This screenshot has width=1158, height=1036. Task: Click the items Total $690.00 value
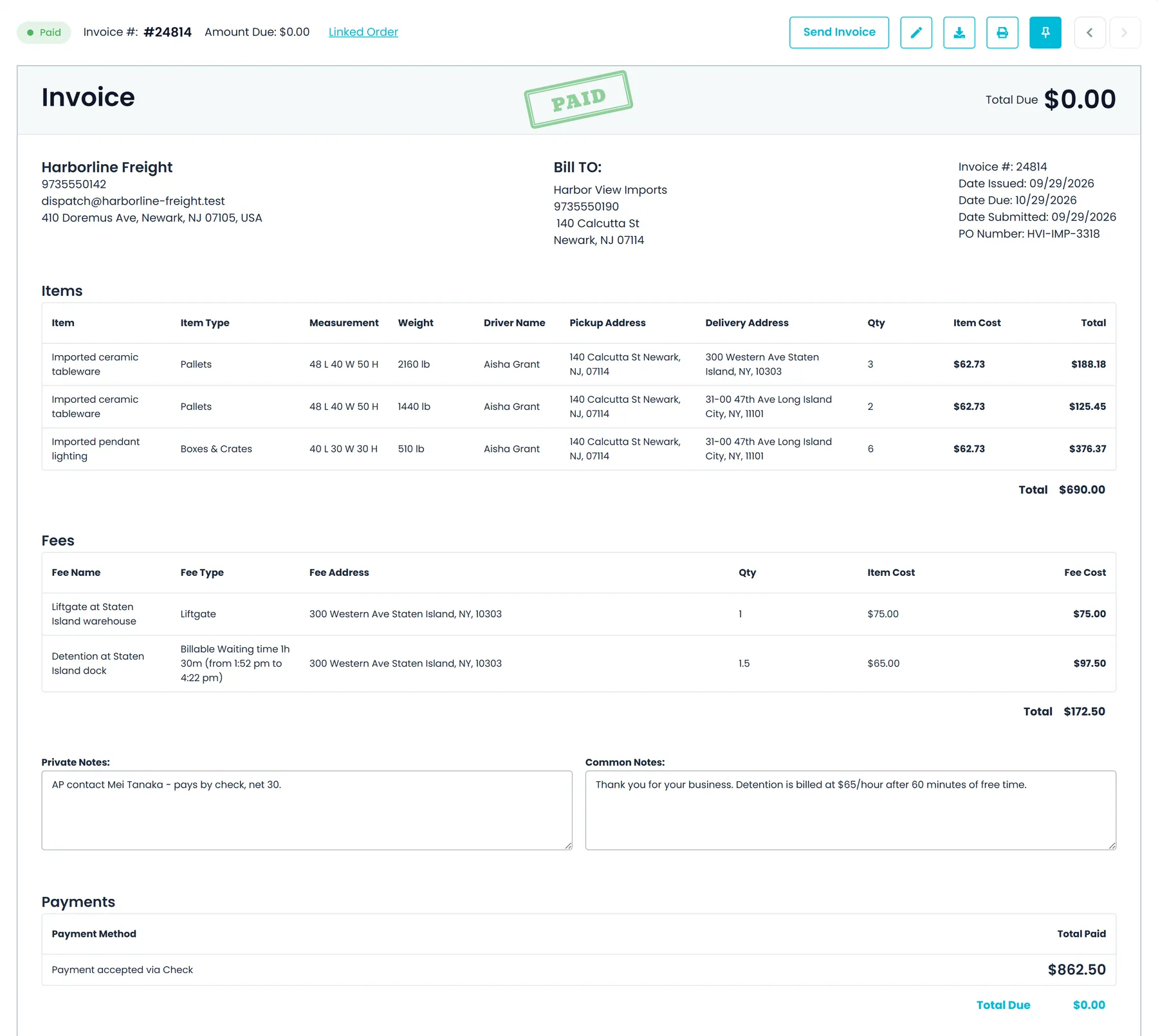[x=1082, y=490]
